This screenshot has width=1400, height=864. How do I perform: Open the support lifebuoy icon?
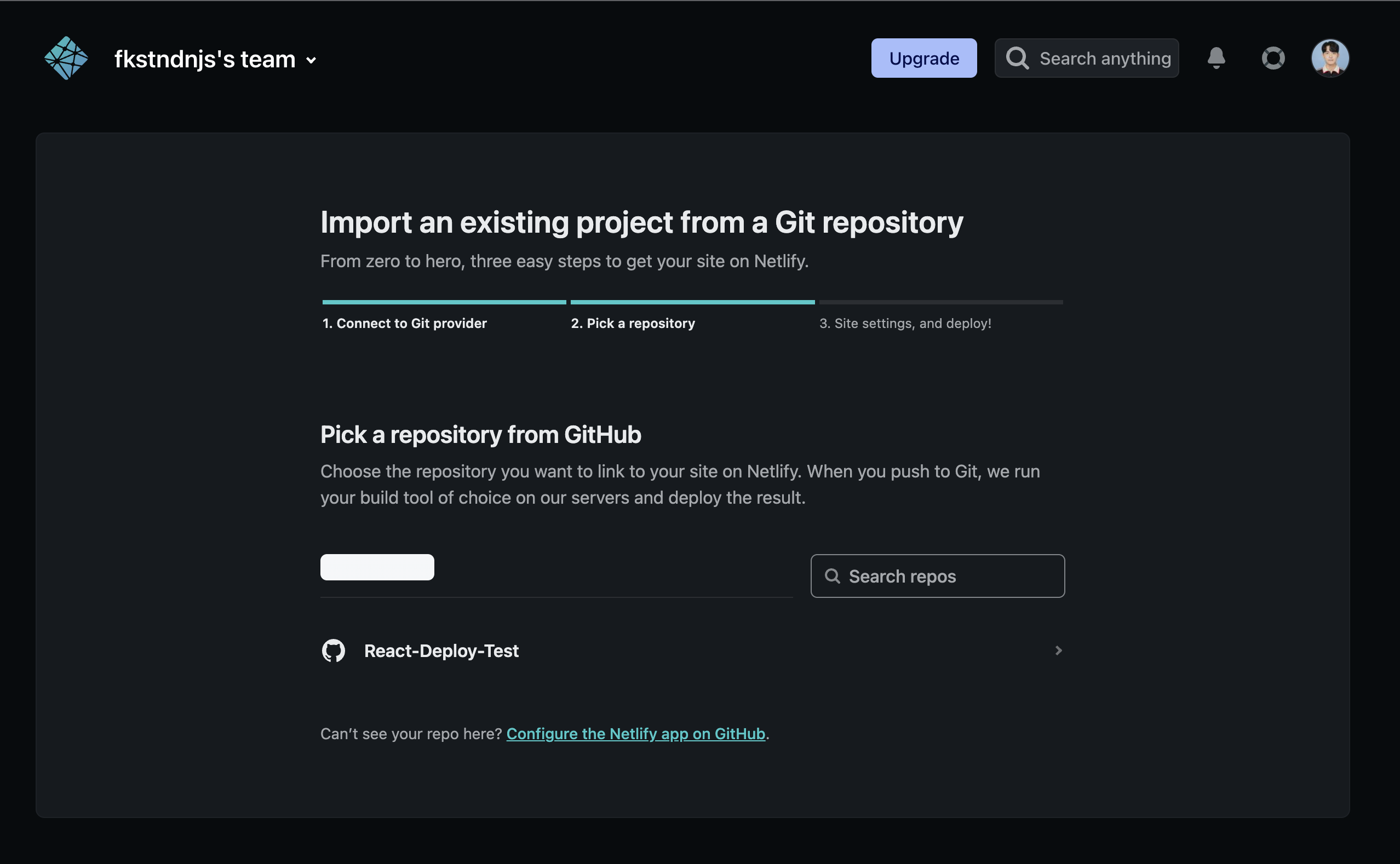[x=1273, y=58]
